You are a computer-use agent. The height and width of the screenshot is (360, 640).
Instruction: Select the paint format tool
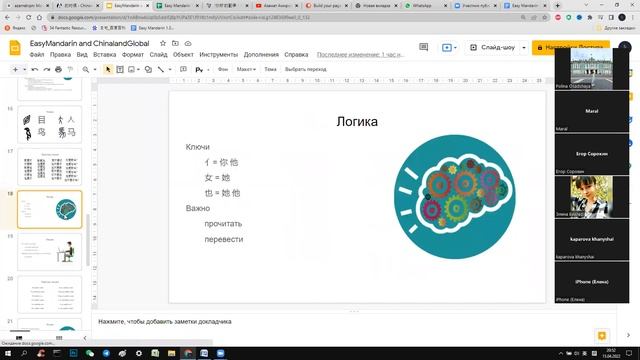click(70, 70)
